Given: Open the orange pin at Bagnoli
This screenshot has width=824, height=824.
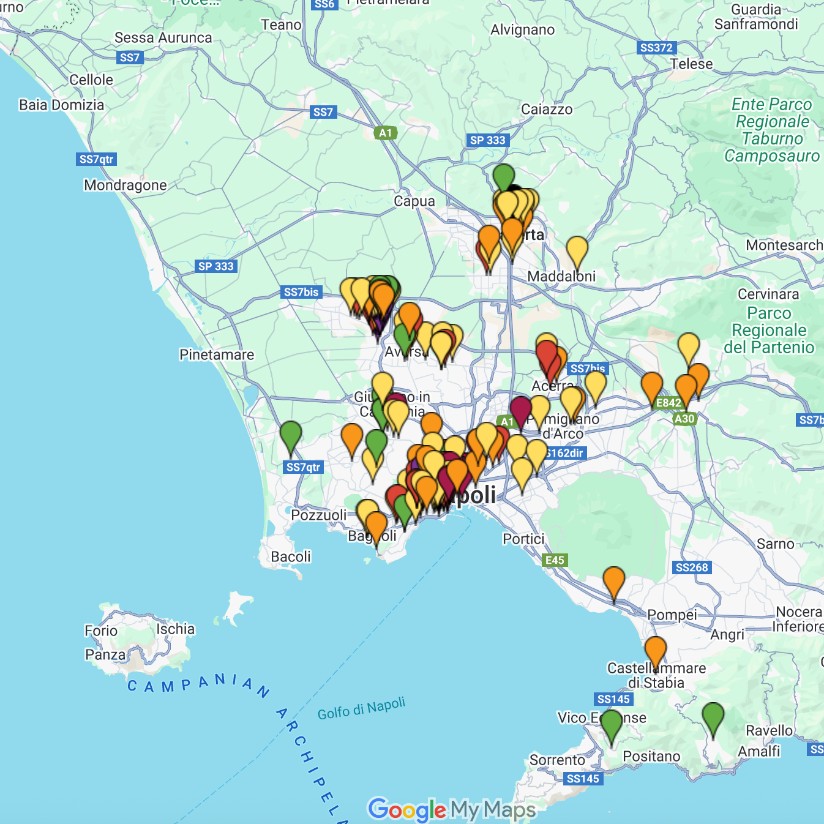Looking at the screenshot, I should (x=377, y=526).
